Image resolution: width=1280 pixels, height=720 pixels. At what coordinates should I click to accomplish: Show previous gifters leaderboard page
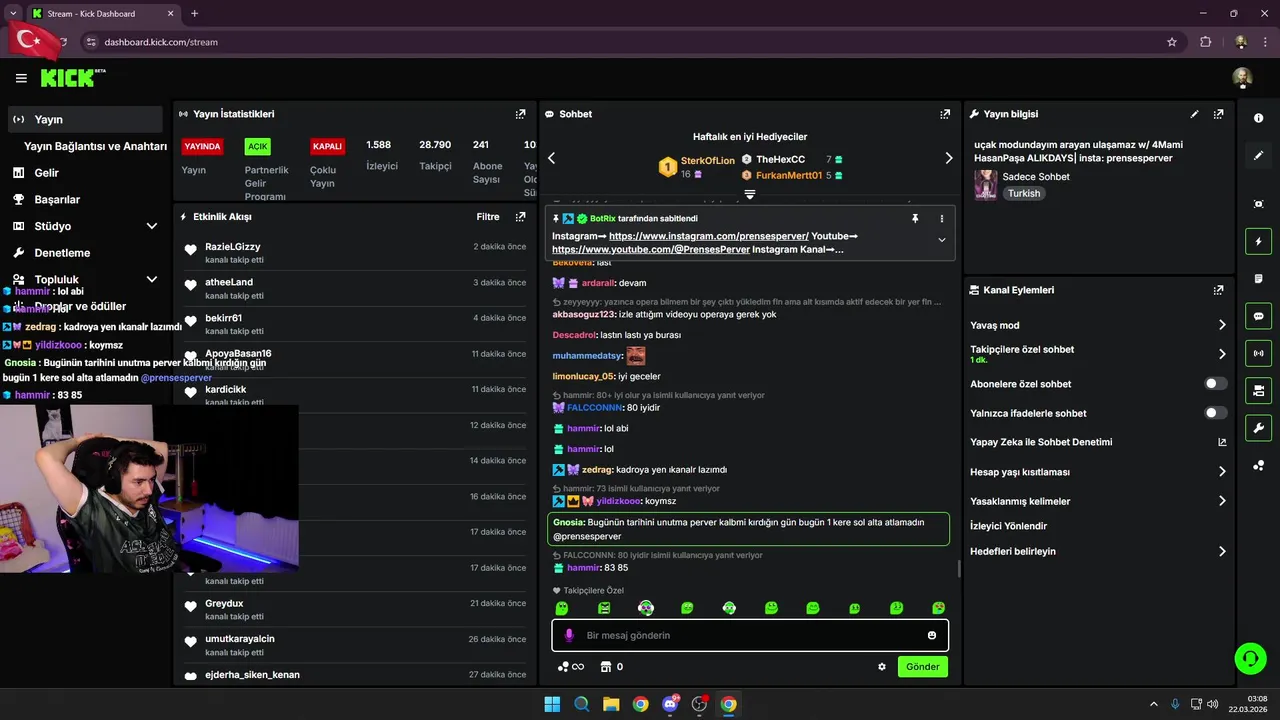pyautogui.click(x=551, y=158)
